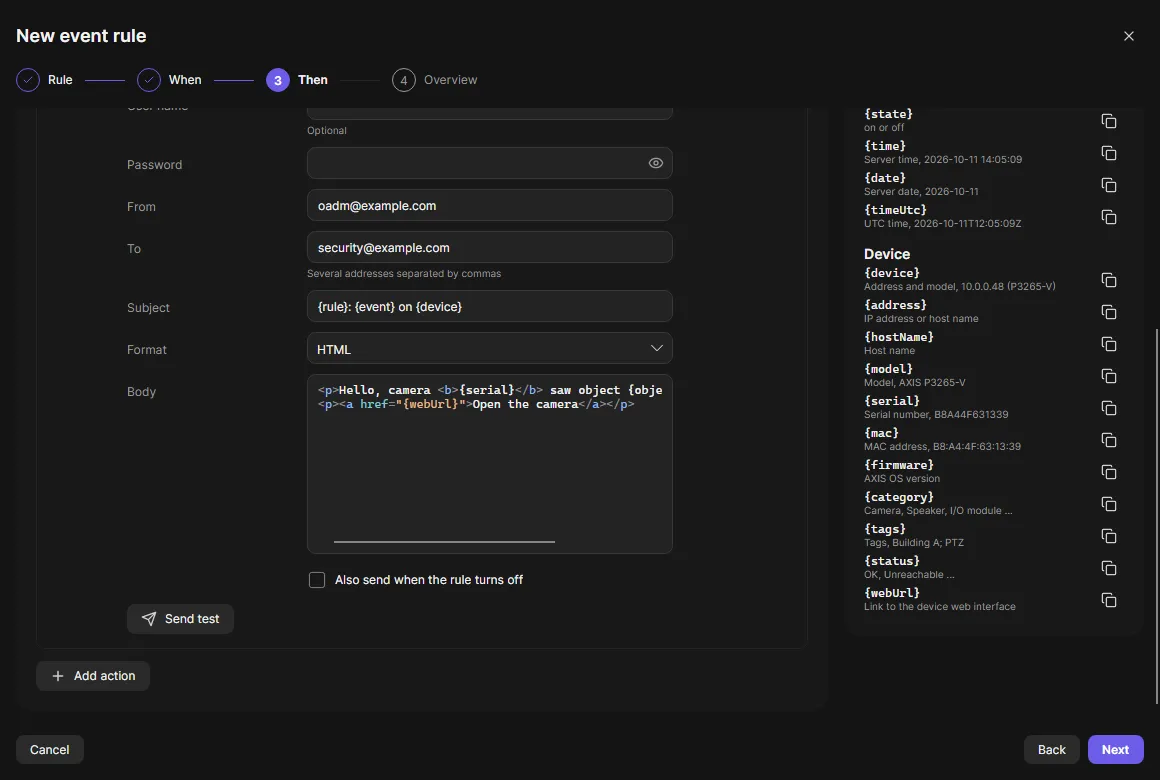Copy the {tags} variable
Screen dimensions: 1160x780
point(1108,536)
